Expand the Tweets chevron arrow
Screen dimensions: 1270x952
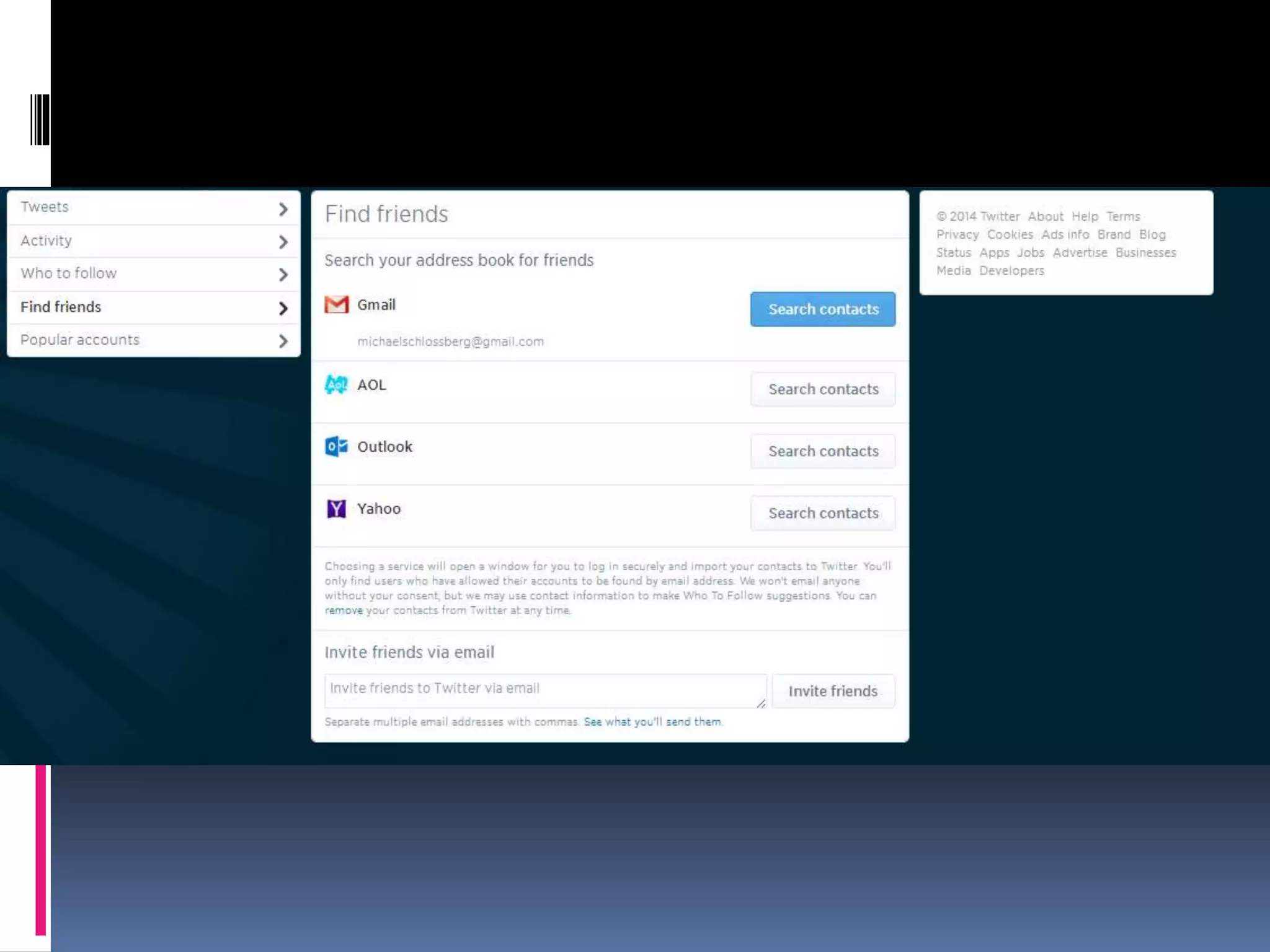tap(283, 209)
